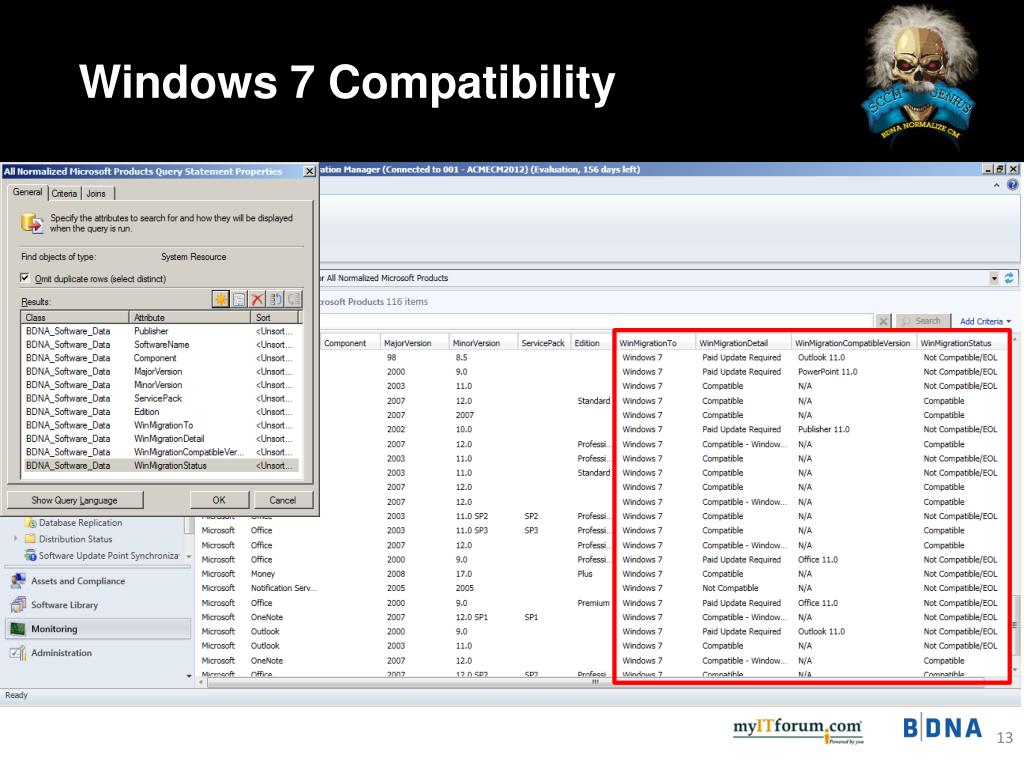Select the MajorVersion attribute row in dialog

(x=161, y=372)
